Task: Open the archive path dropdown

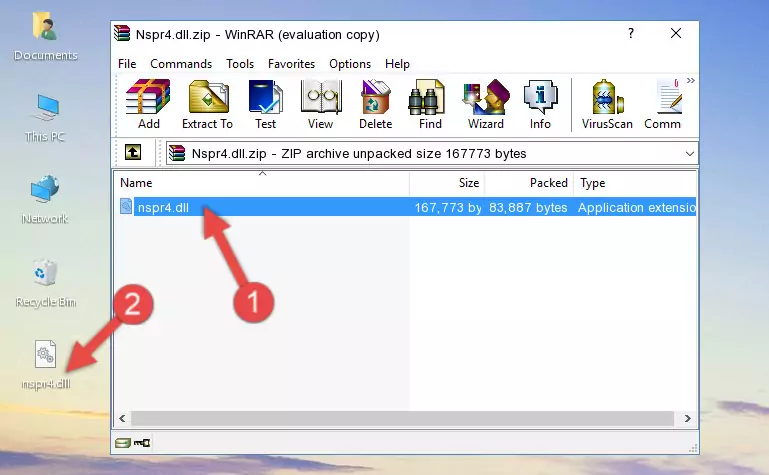Action: (x=690, y=154)
